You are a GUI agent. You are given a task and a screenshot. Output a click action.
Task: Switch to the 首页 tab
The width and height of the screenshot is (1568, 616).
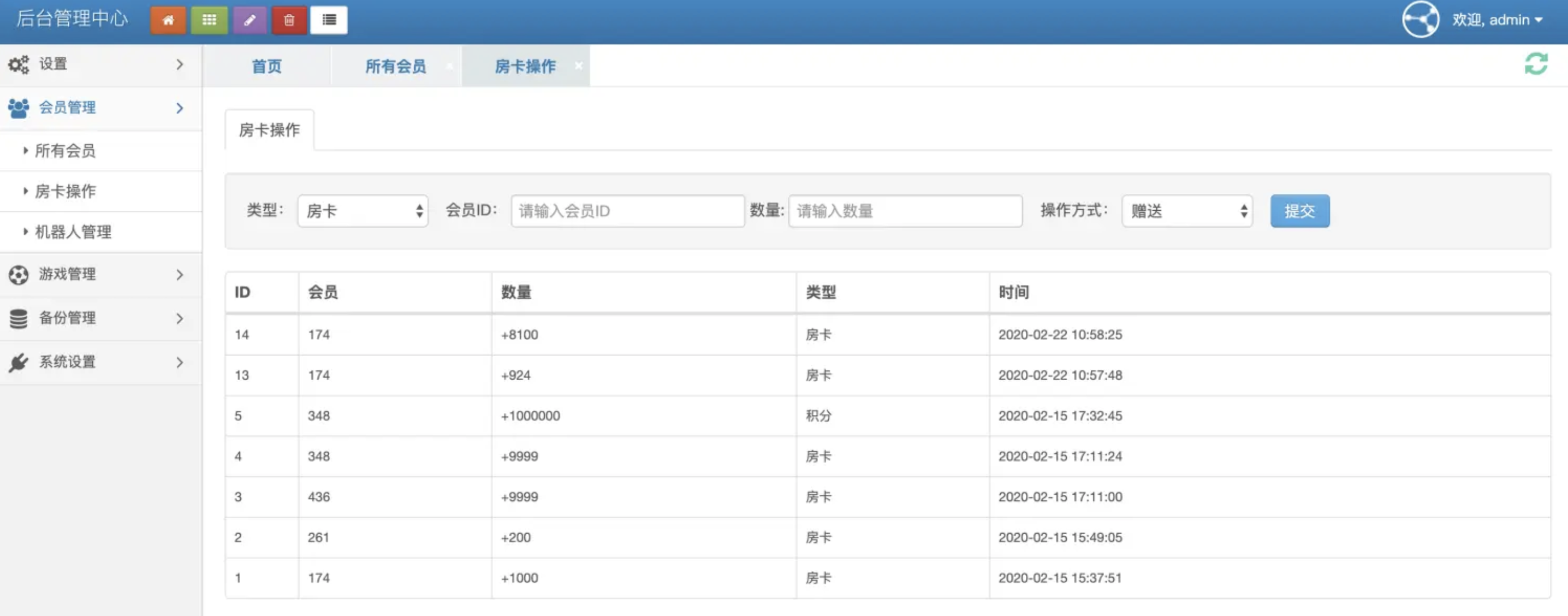266,66
